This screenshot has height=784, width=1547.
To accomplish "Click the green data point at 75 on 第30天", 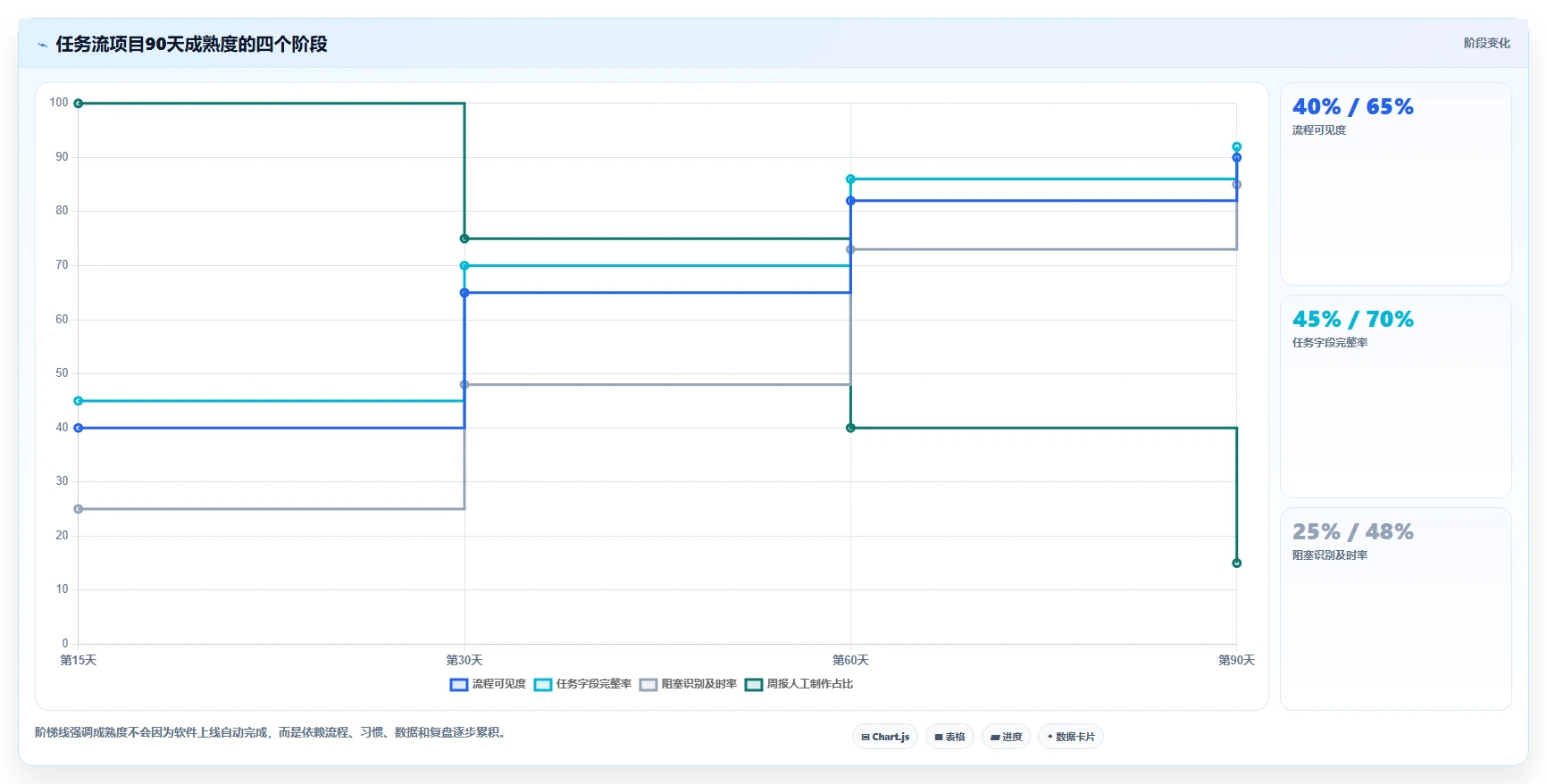I will [464, 238].
